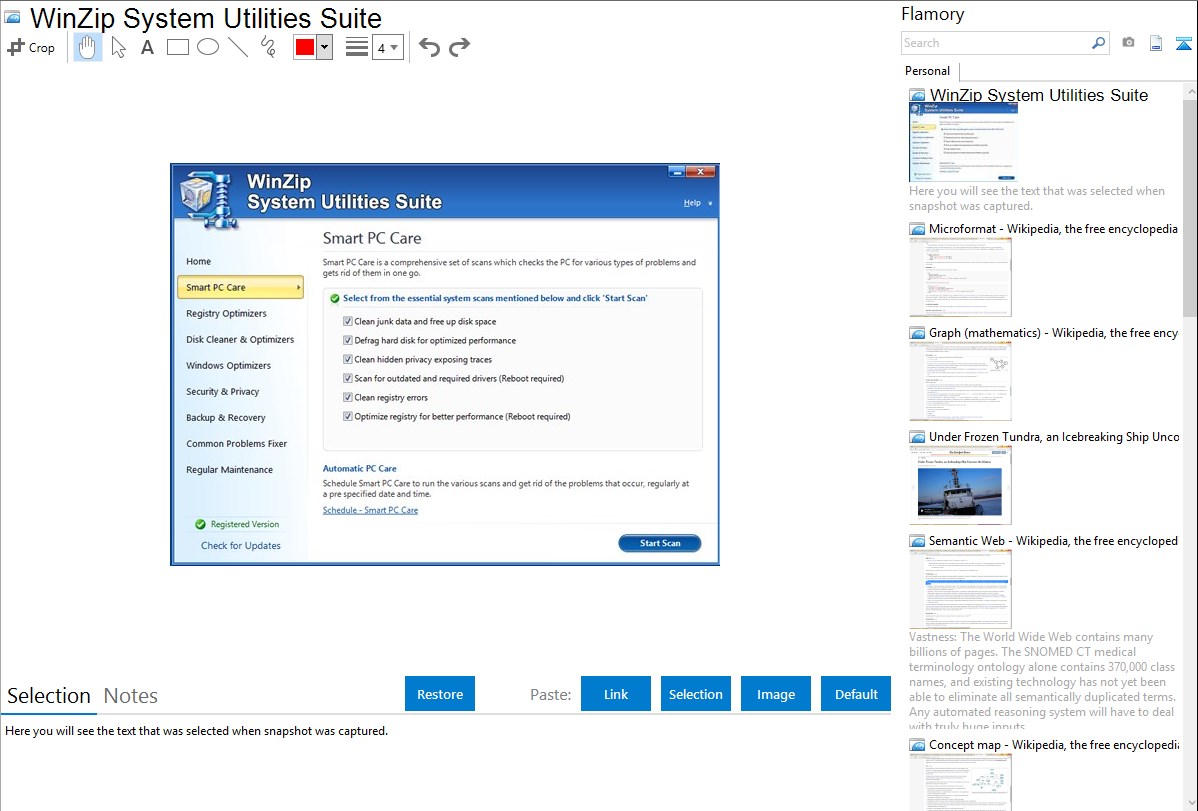Choose the text annotation tool
1198x811 pixels.
(x=147, y=47)
